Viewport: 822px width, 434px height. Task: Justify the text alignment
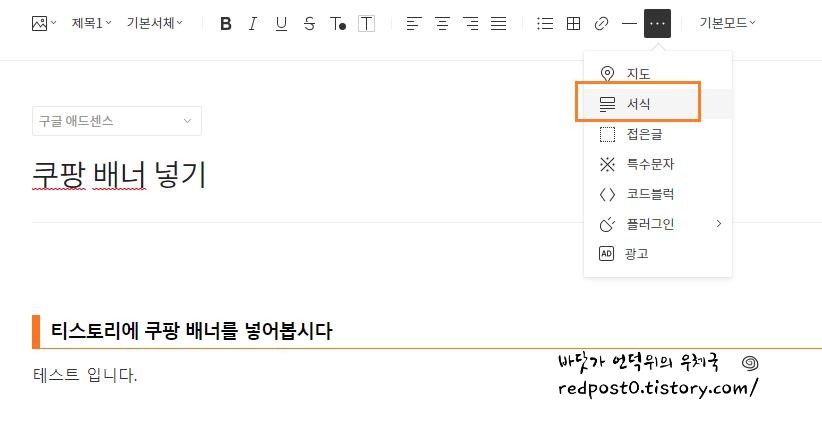pyautogui.click(x=499, y=24)
